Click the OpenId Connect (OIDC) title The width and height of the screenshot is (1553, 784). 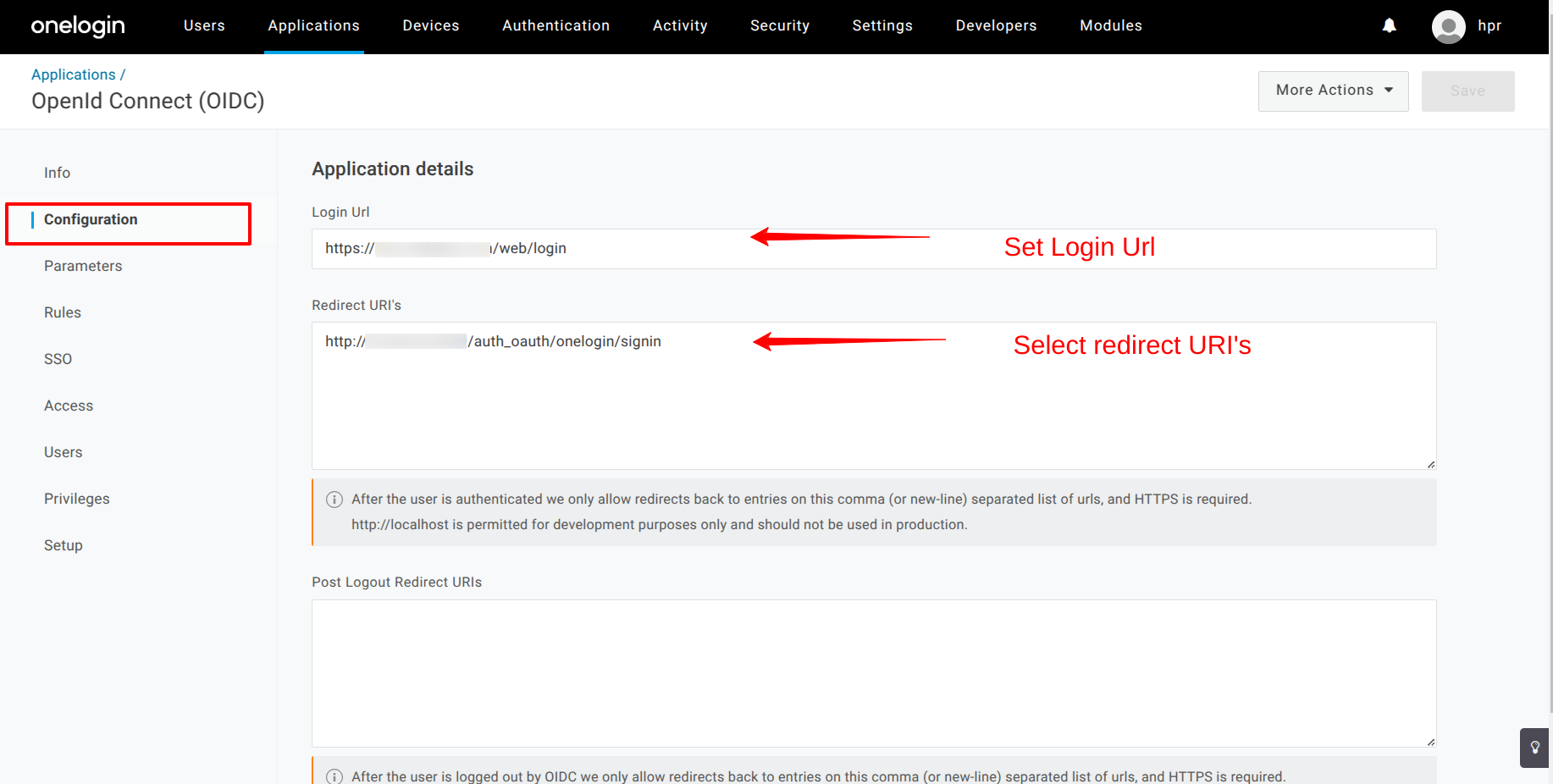pos(148,101)
